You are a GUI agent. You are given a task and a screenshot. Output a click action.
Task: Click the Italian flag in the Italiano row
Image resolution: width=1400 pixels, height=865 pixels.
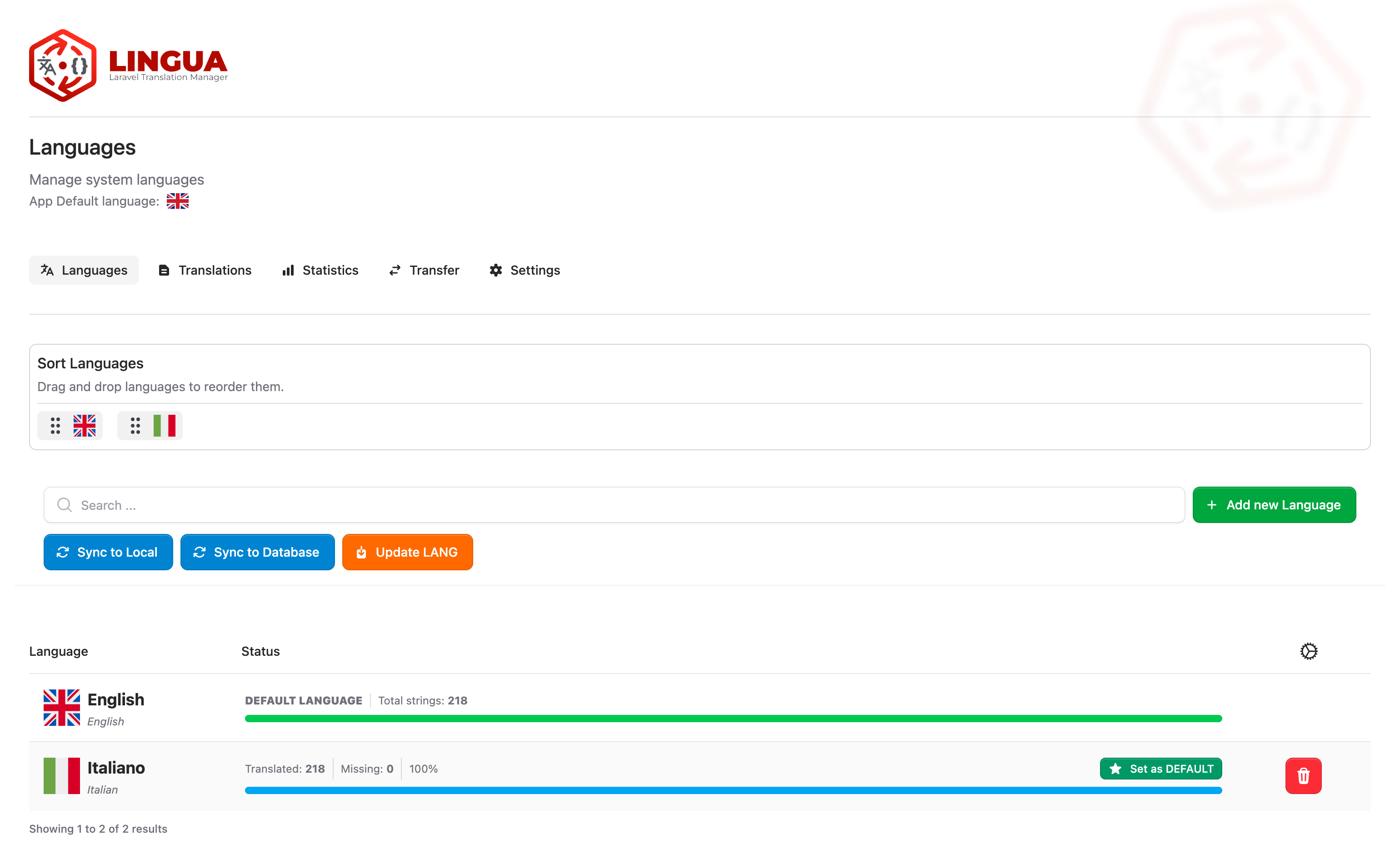click(62, 776)
